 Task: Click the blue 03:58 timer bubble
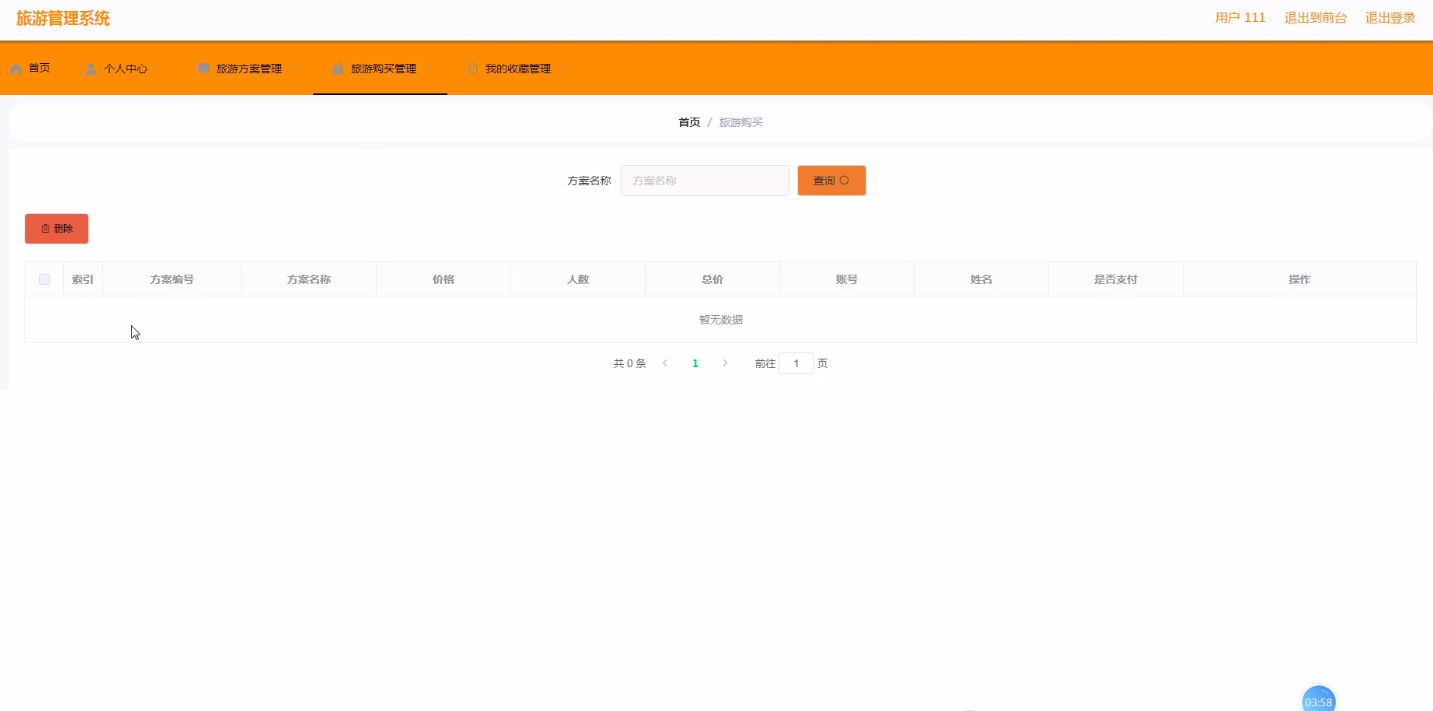[1318, 700]
